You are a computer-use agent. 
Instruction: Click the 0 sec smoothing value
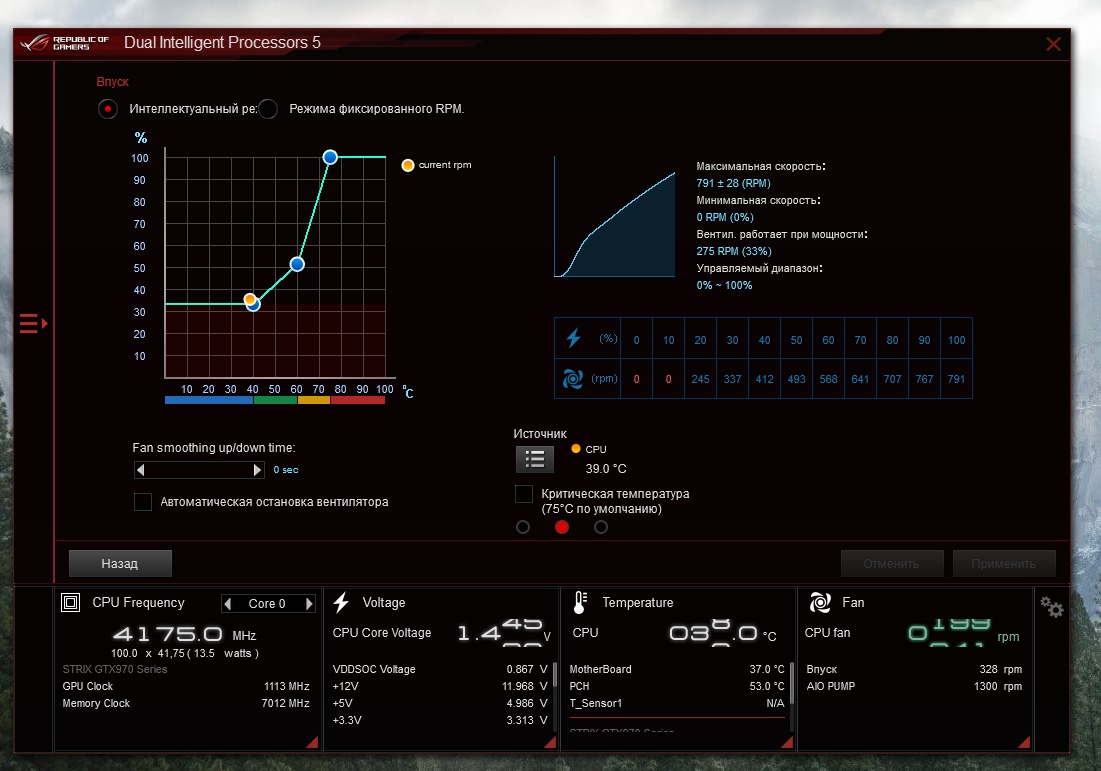point(286,470)
